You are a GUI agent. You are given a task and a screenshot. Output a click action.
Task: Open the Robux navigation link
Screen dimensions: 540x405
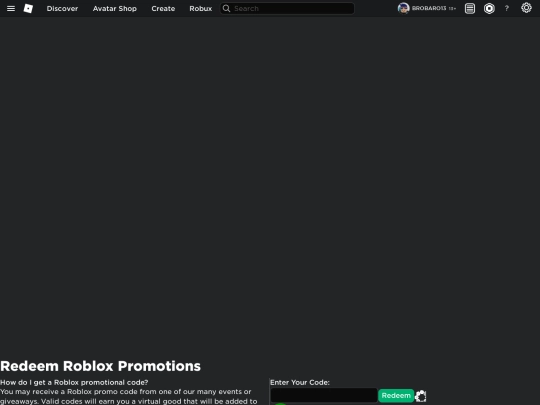point(201,9)
